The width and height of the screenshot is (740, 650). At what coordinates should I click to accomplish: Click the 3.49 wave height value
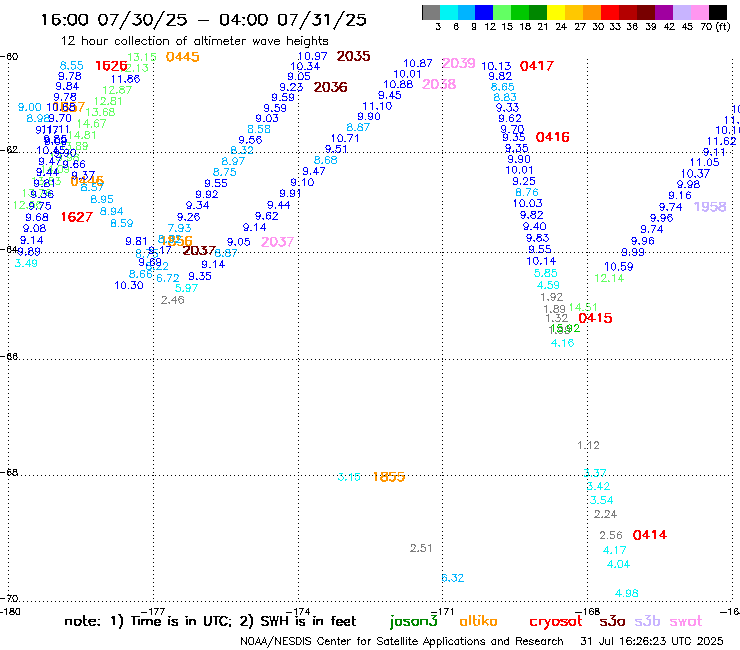pyautogui.click(x=26, y=263)
